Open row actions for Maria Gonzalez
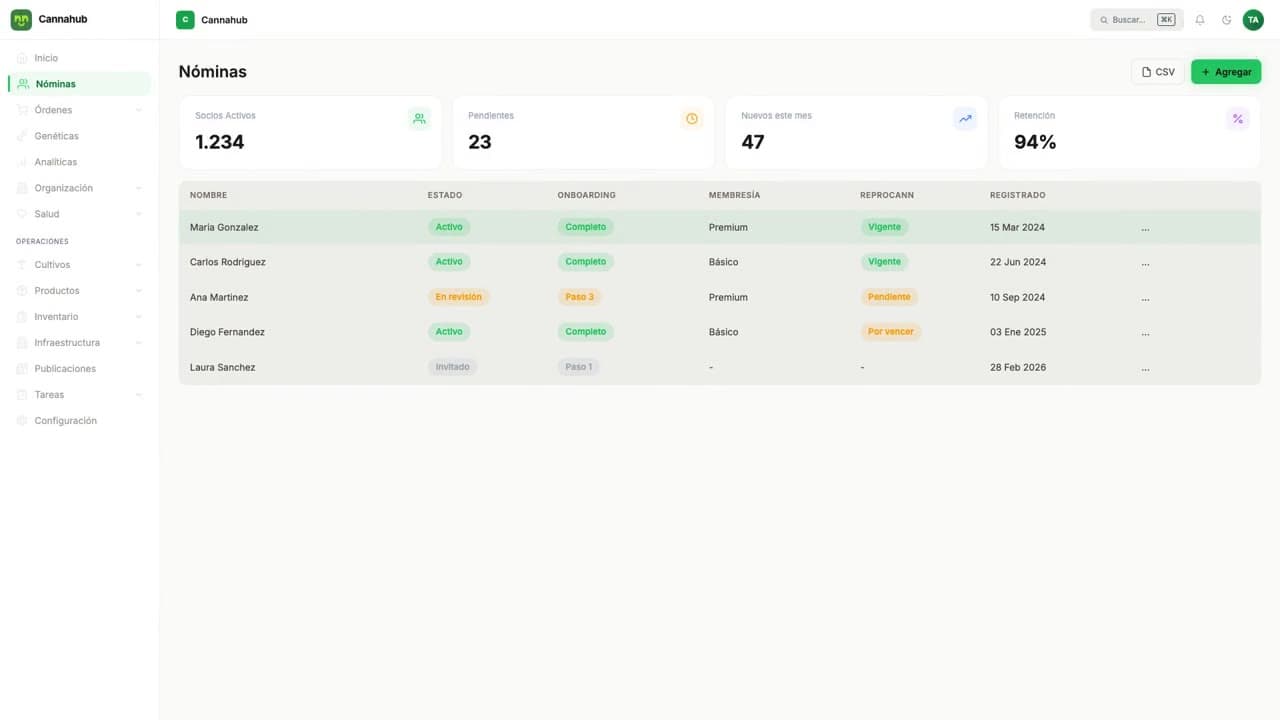This screenshot has height=720, width=1280. 1145,228
